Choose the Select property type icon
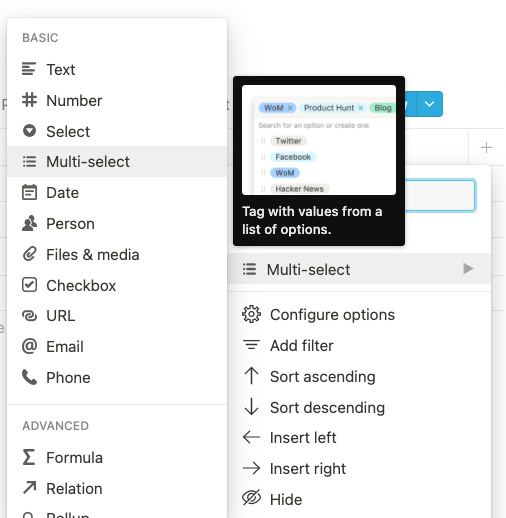 [29, 131]
